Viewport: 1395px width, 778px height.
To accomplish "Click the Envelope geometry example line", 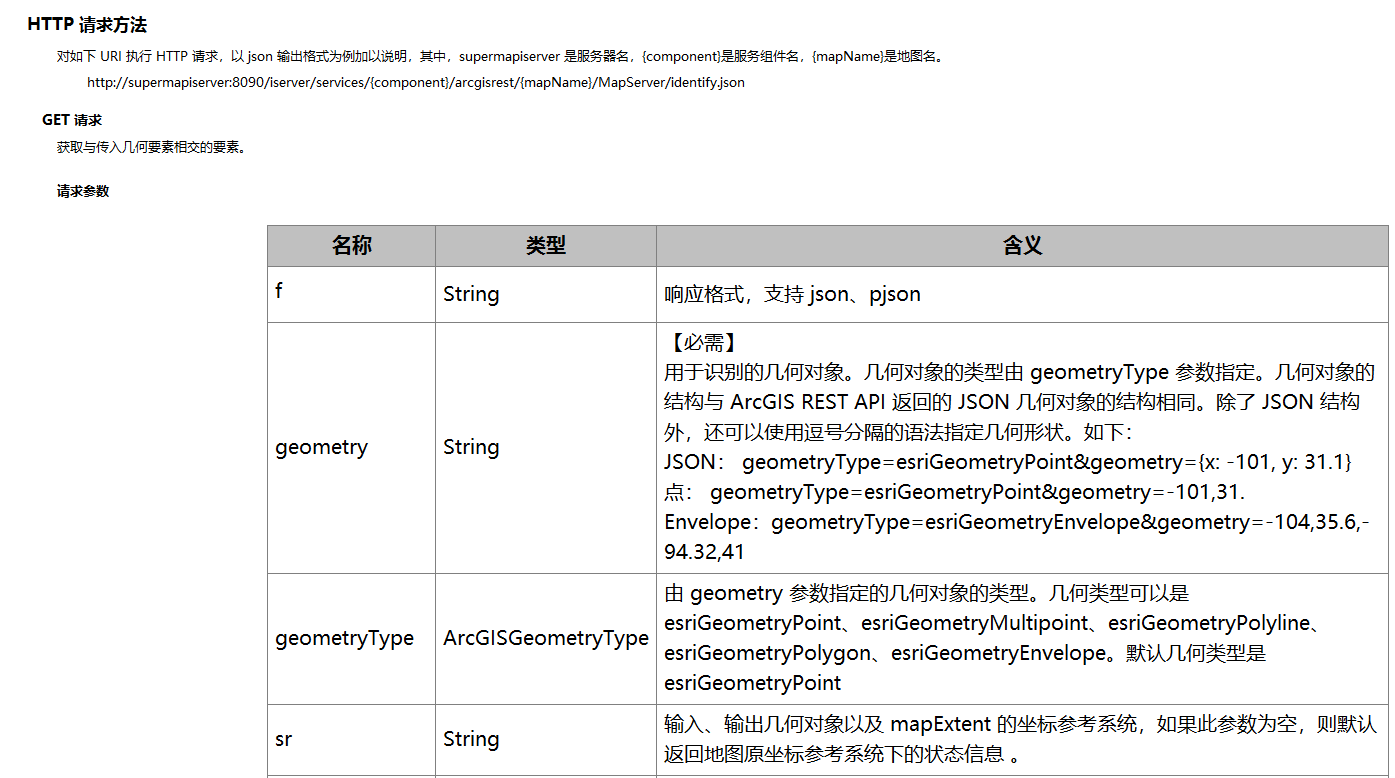I will click(1017, 536).
